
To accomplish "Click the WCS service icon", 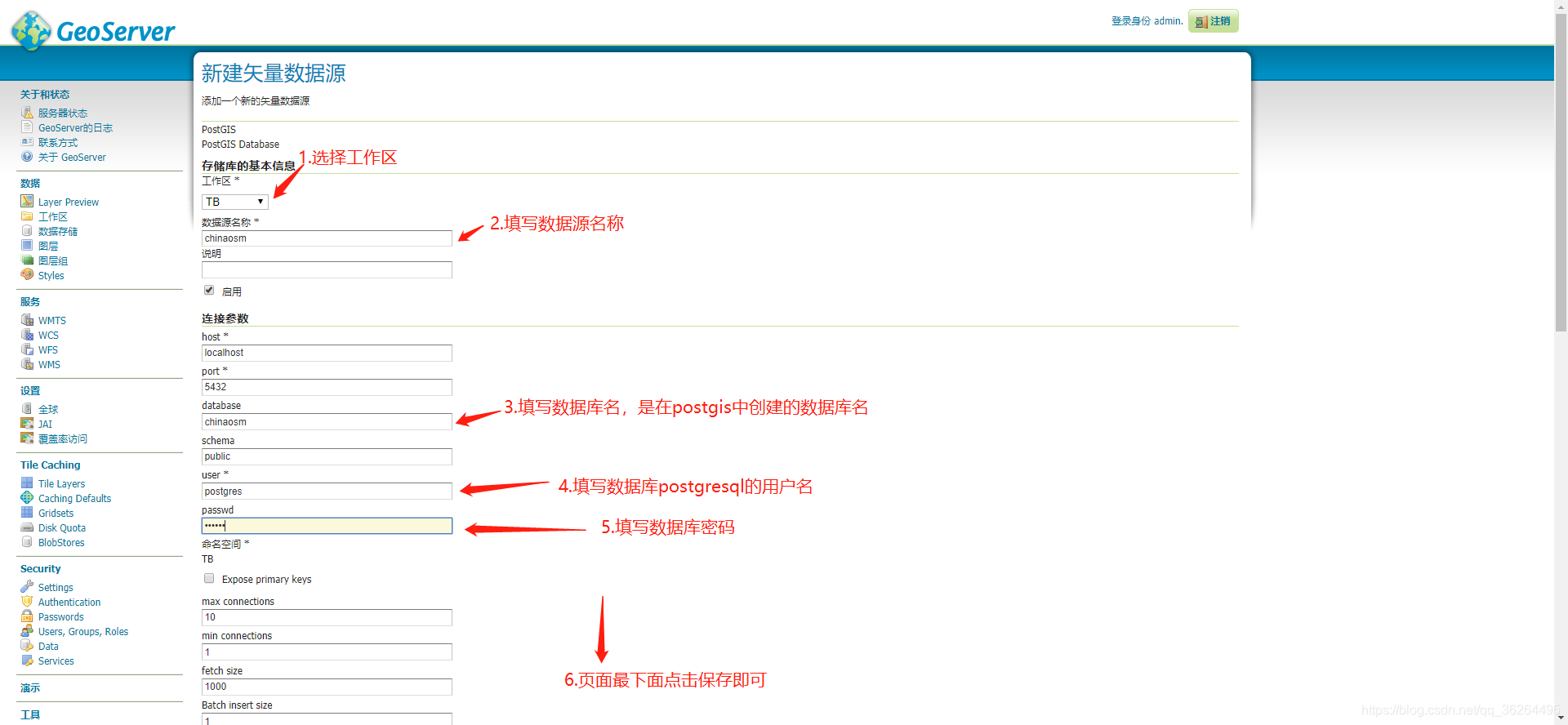I will pyautogui.click(x=27, y=335).
